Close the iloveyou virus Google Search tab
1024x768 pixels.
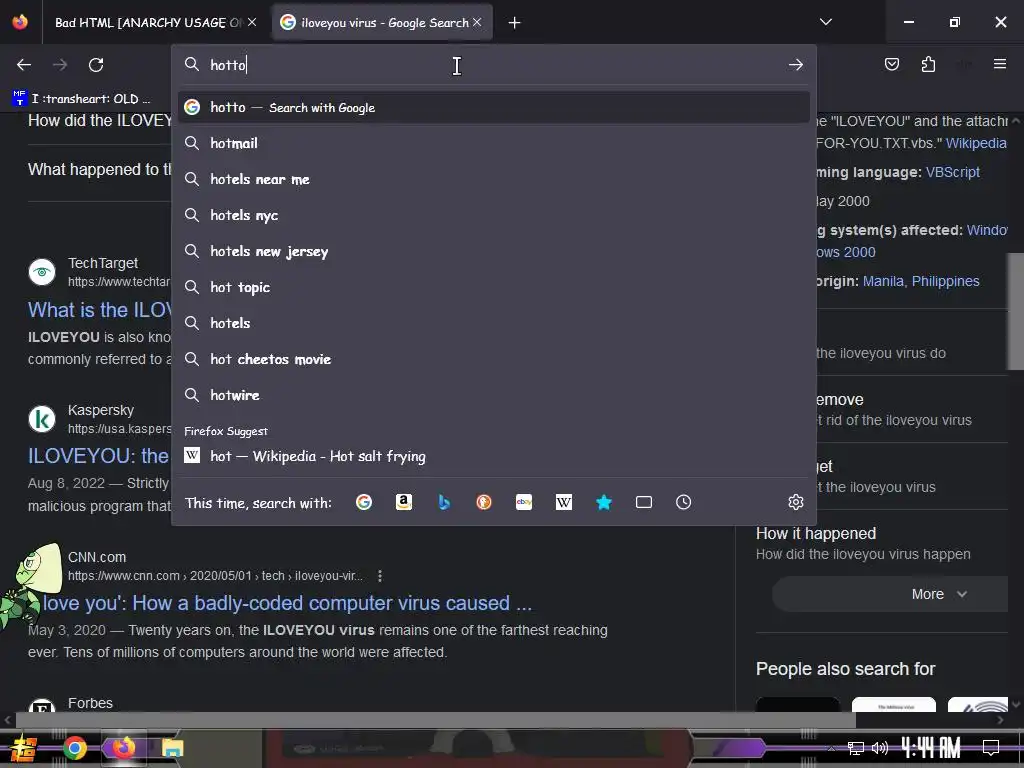pyautogui.click(x=477, y=22)
